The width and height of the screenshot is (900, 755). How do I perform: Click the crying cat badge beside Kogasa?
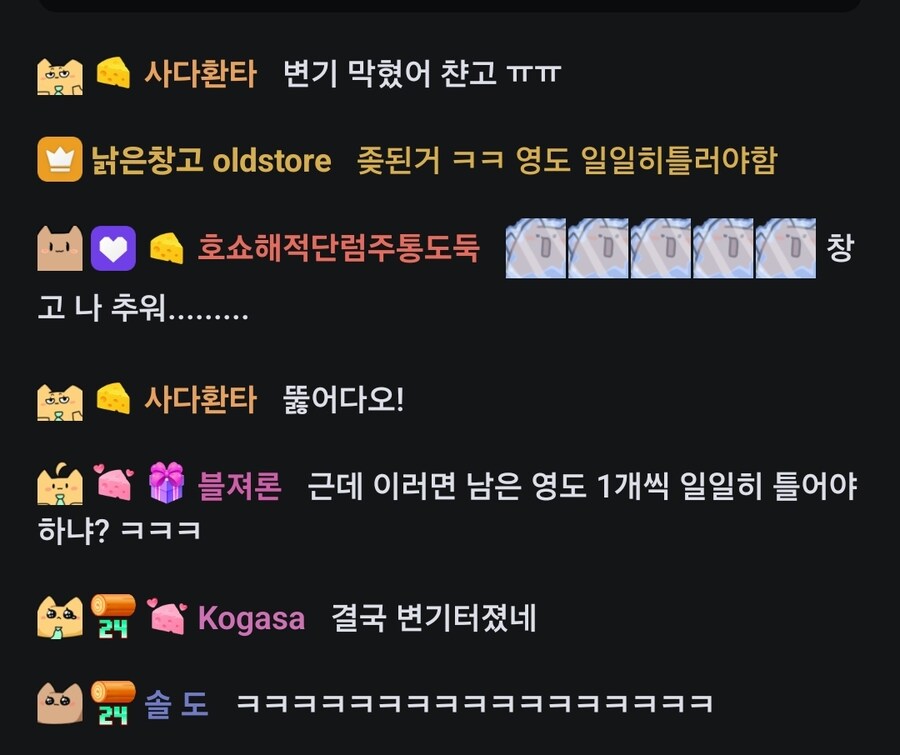pyautogui.click(x=60, y=617)
